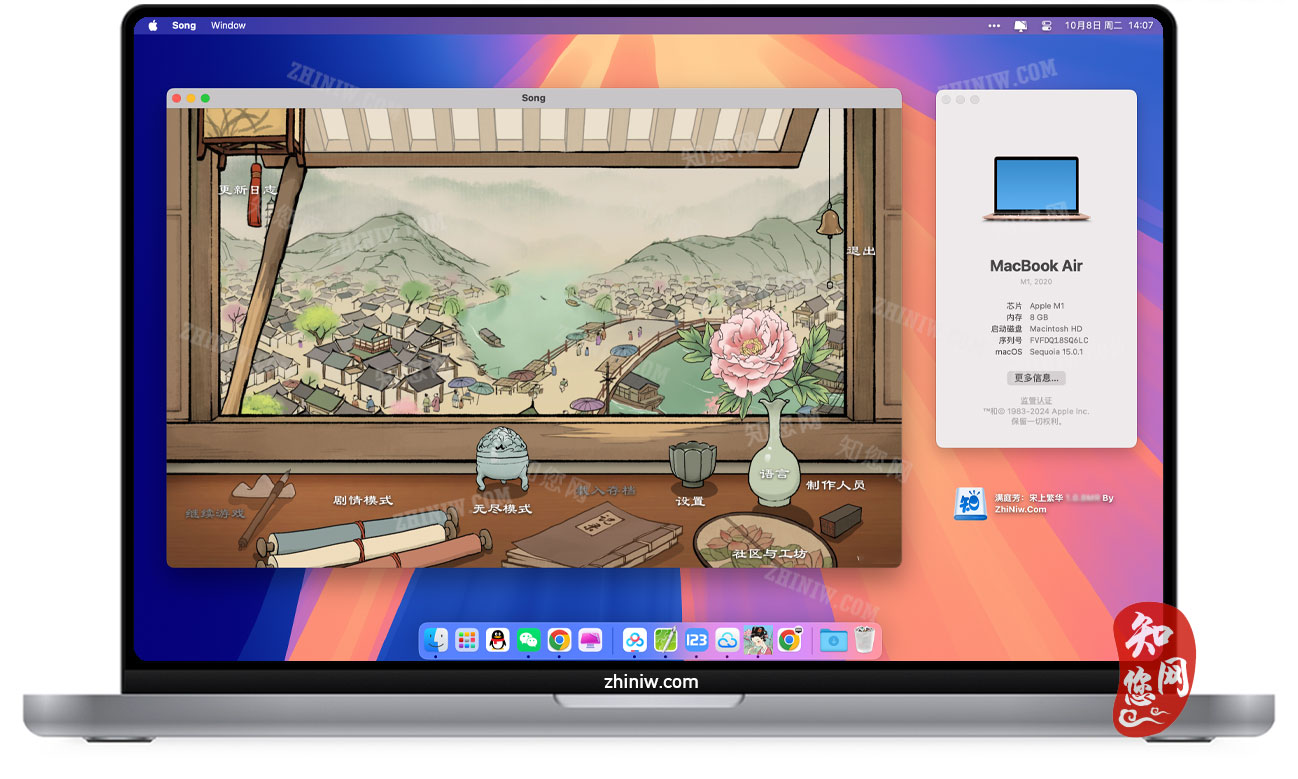Open green map-and-pen app in Dock
This screenshot has width=1298, height=779.
(665, 640)
